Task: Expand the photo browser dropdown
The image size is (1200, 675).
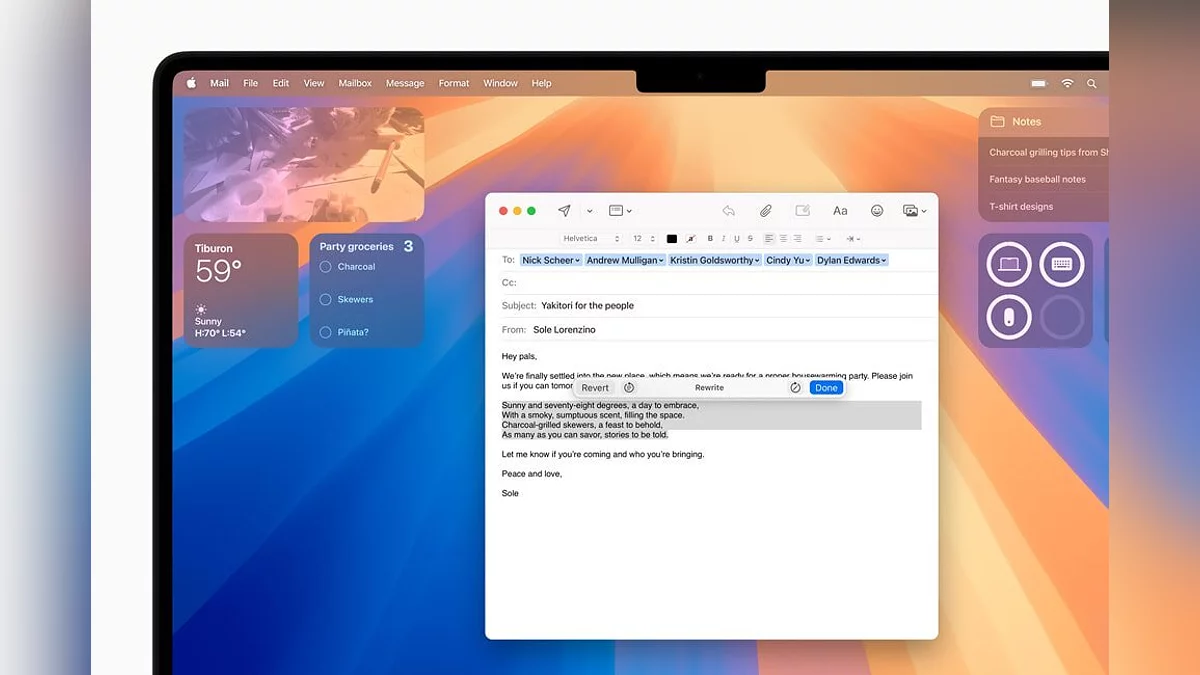Action: pos(914,211)
